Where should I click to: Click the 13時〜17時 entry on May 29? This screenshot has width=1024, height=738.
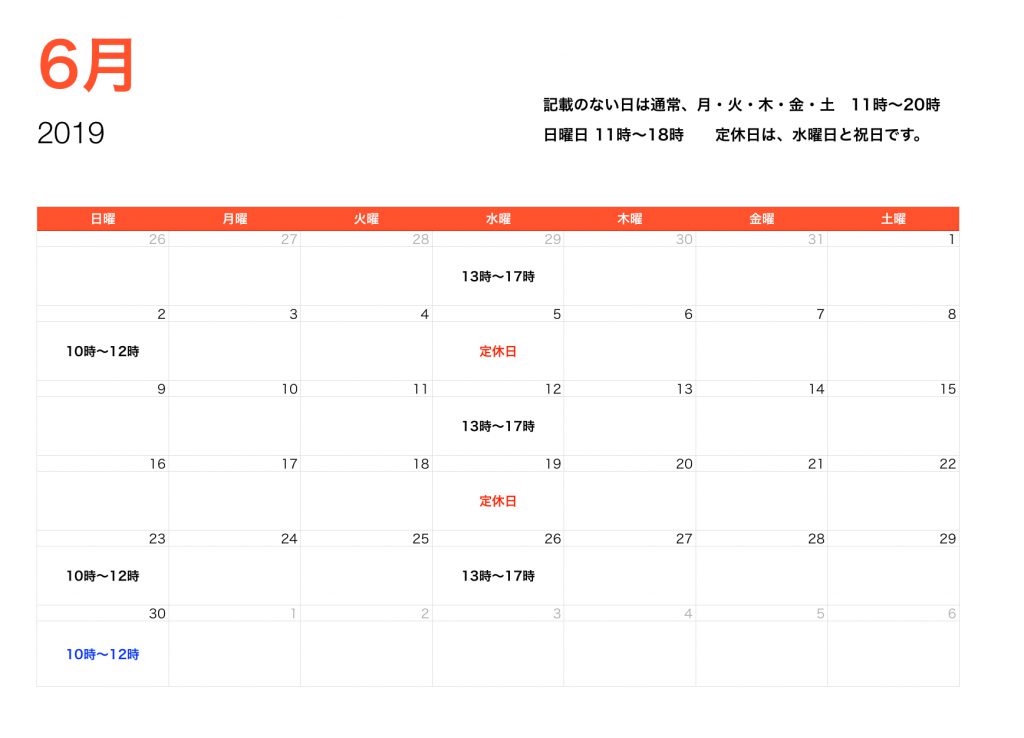tap(497, 276)
